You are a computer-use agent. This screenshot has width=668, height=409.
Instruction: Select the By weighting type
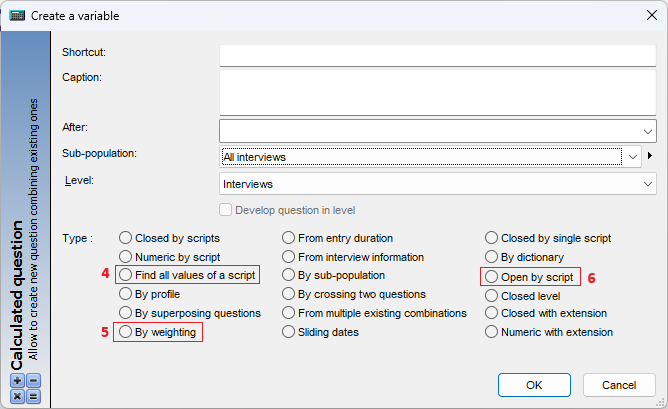pos(158,332)
